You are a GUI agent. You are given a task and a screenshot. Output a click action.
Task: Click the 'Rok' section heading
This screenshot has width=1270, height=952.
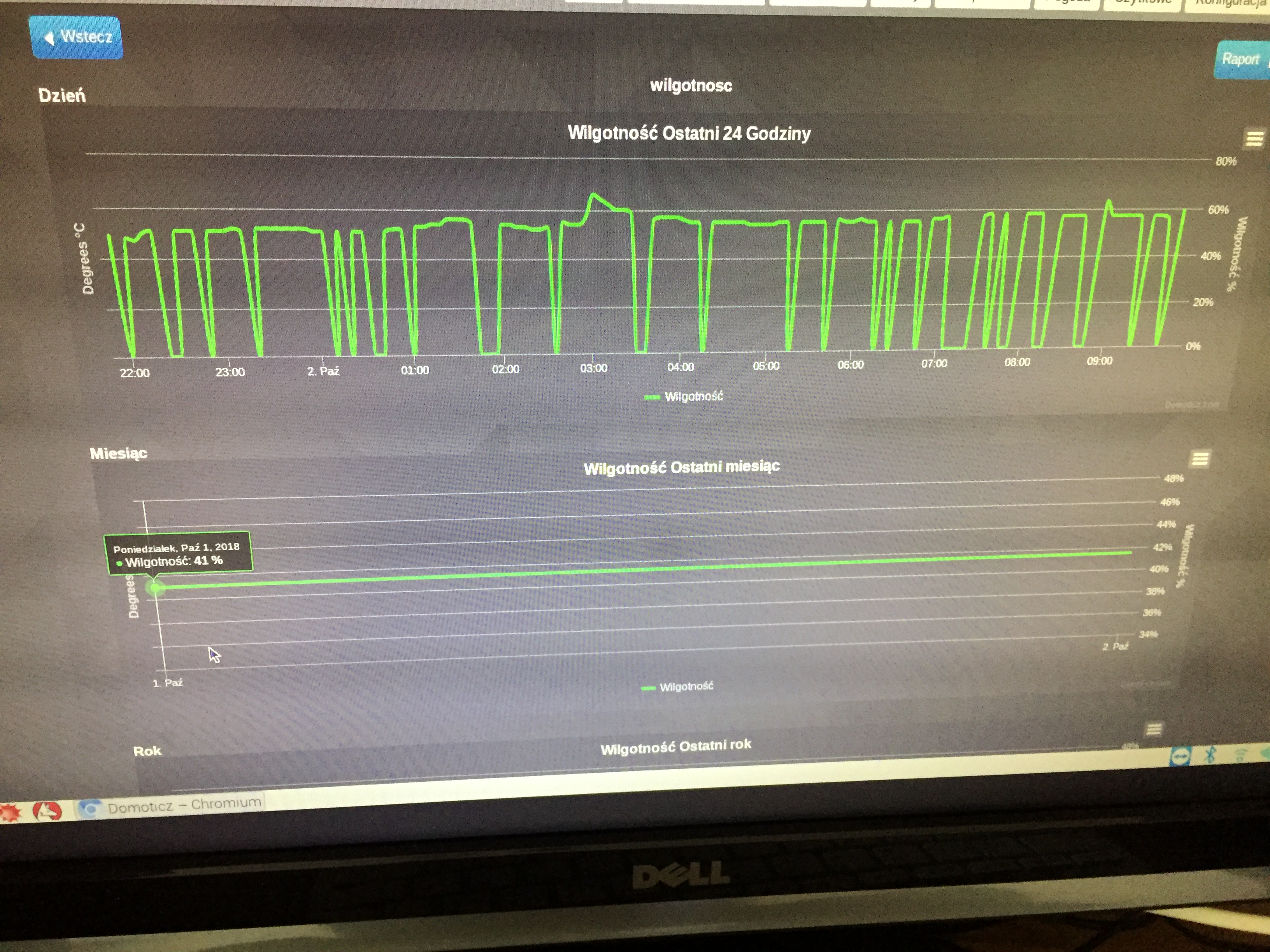pyautogui.click(x=147, y=751)
